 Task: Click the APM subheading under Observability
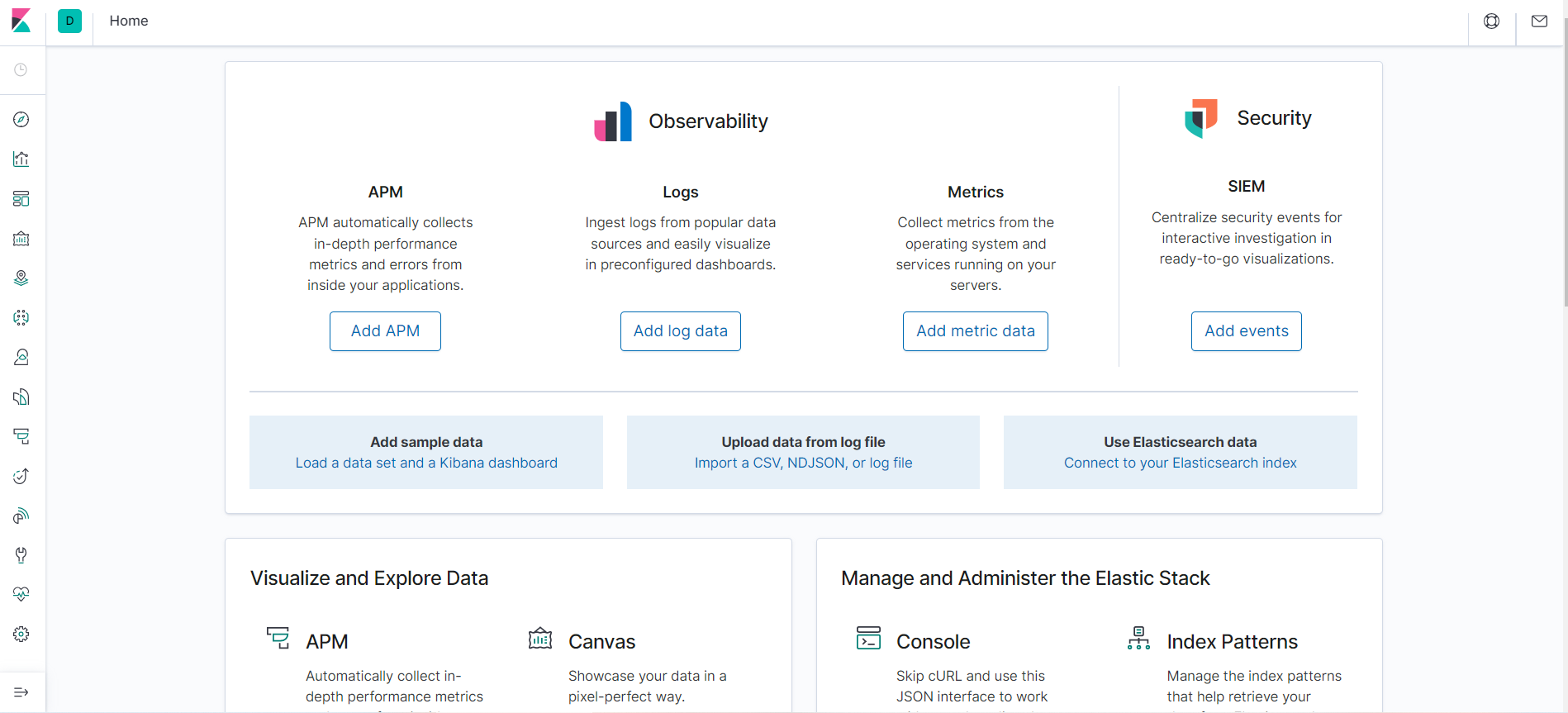coord(386,192)
